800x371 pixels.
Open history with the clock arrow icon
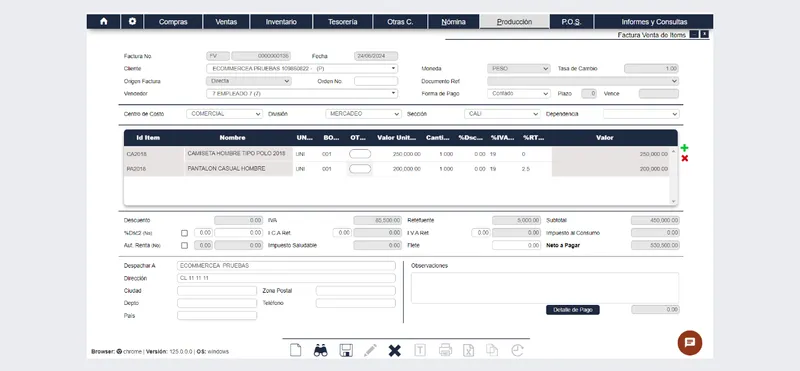pyautogui.click(x=517, y=350)
